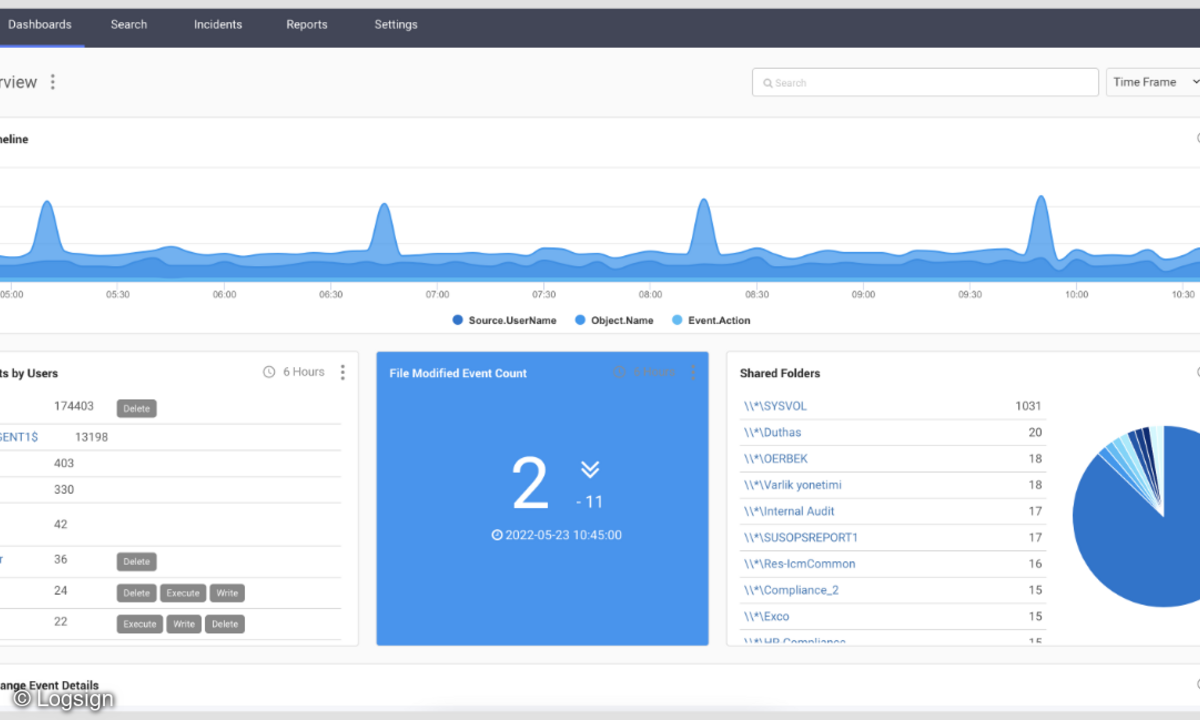Open the \\*\Internal Audit folder link
1200x720 pixels.
point(789,511)
